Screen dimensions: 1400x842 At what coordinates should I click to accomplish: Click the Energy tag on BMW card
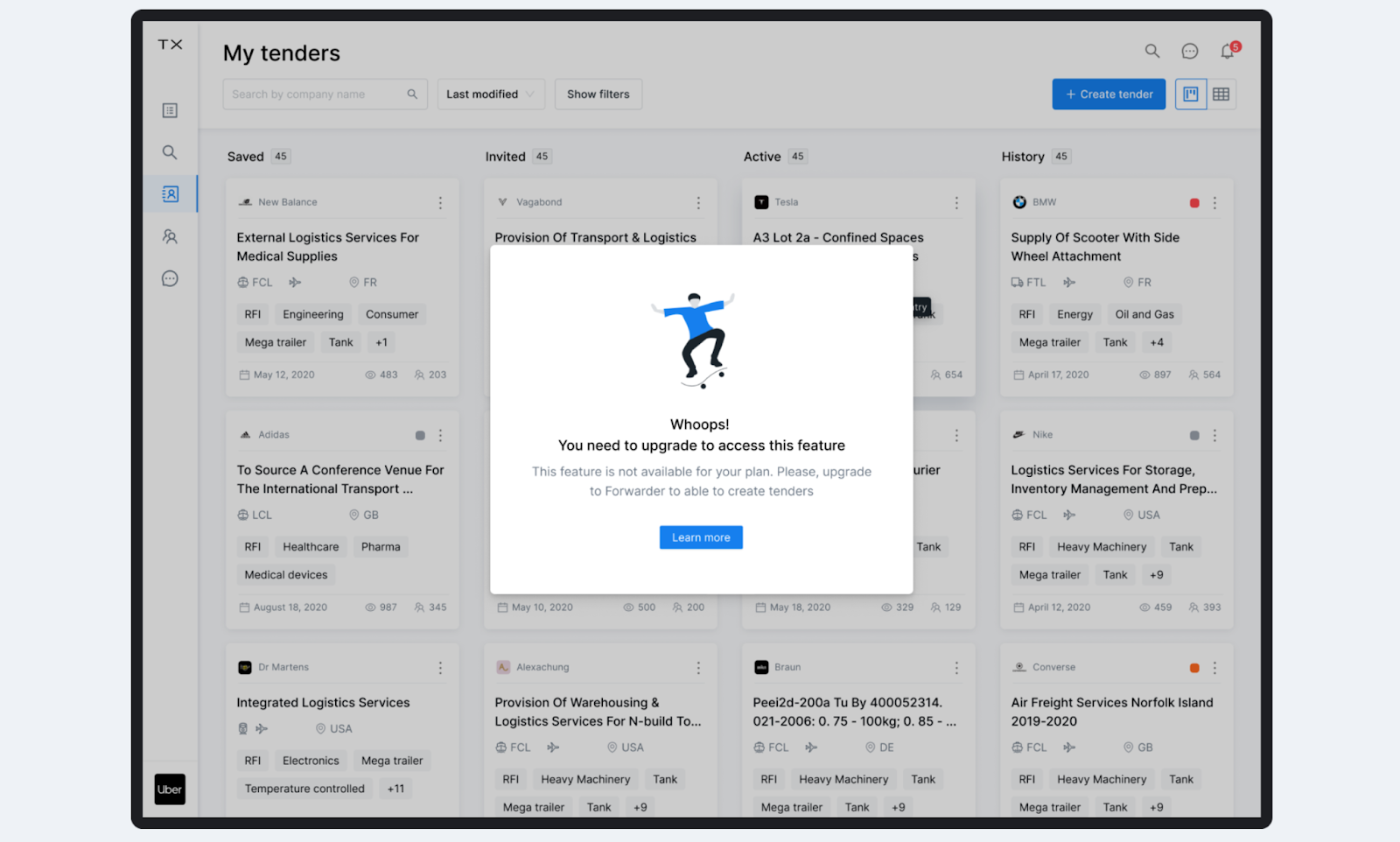click(1074, 314)
